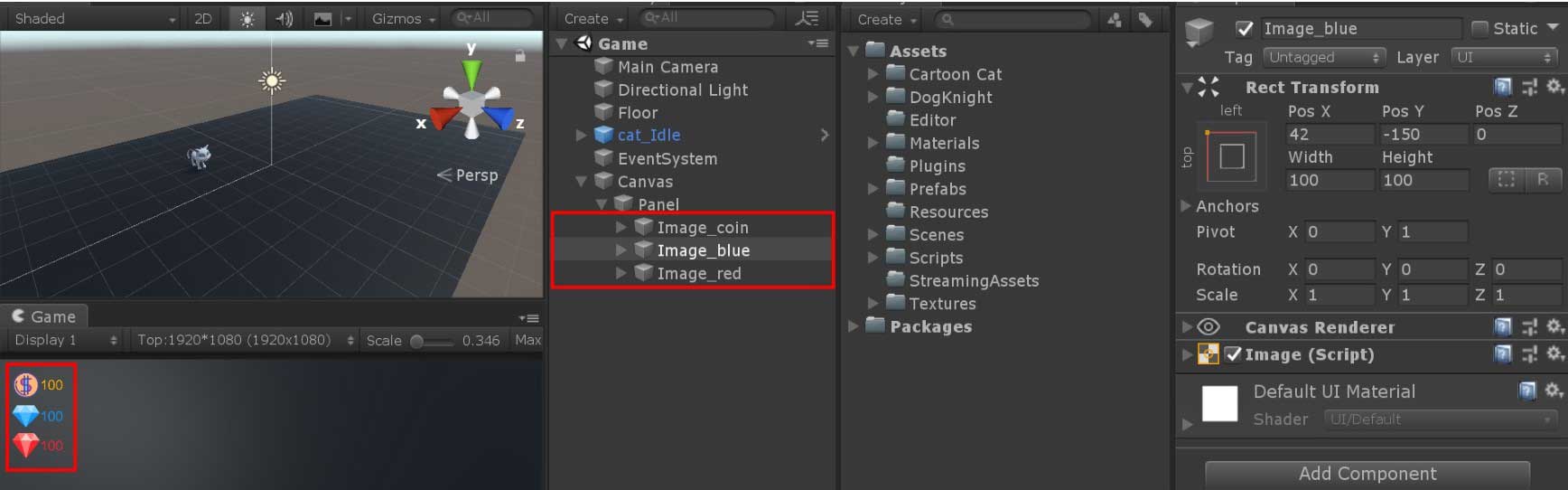Open Image (Script) help book icon
This screenshot has width=1568, height=490.
coord(1503,353)
